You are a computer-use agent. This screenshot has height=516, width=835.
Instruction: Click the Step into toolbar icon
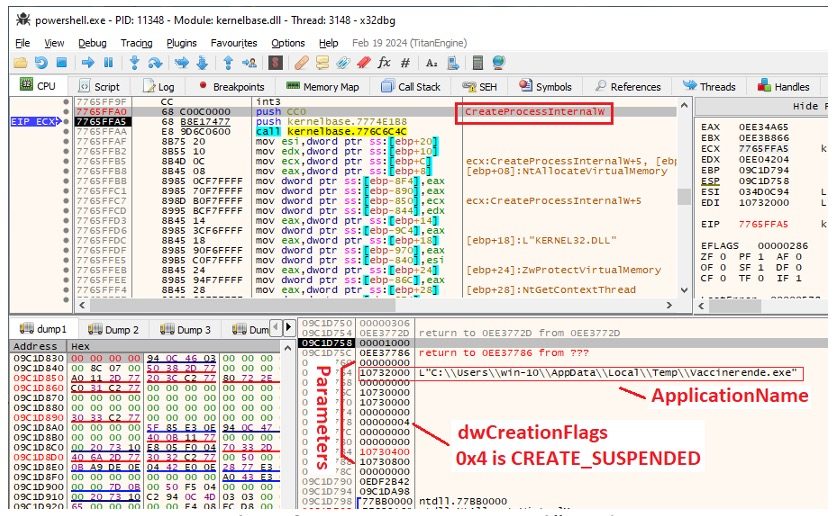pos(133,63)
